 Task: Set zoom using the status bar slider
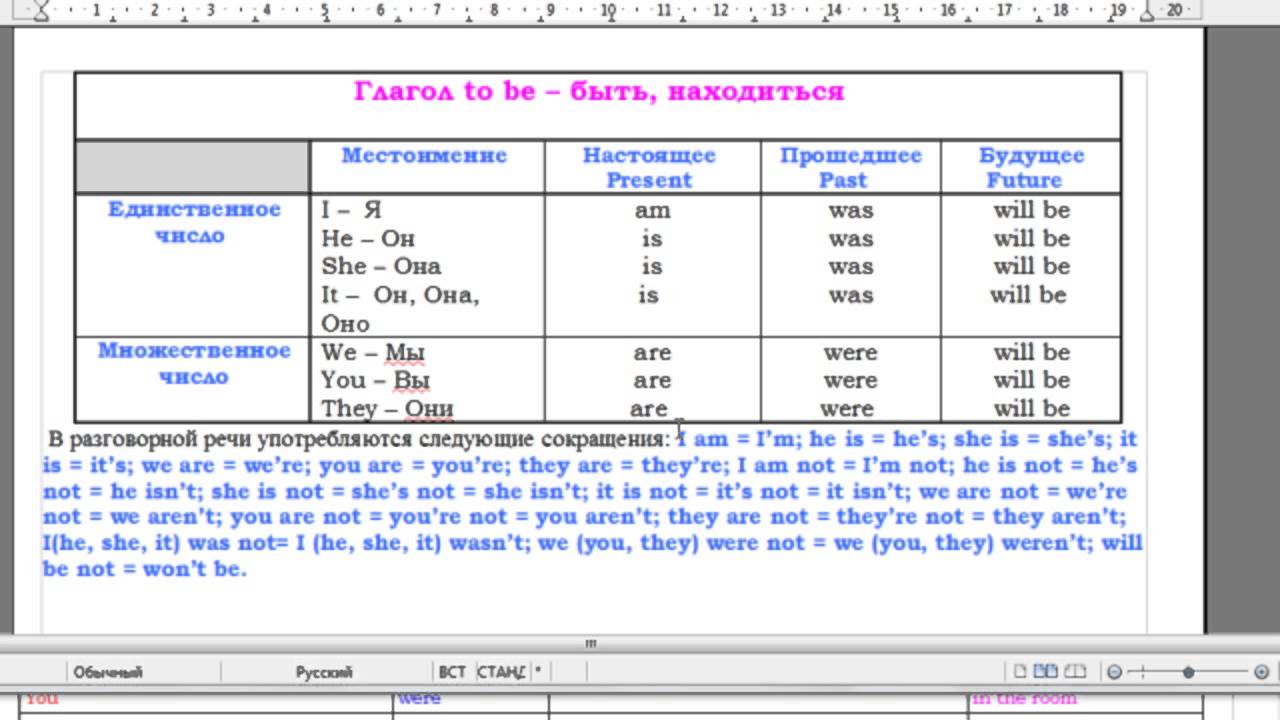(x=1188, y=672)
